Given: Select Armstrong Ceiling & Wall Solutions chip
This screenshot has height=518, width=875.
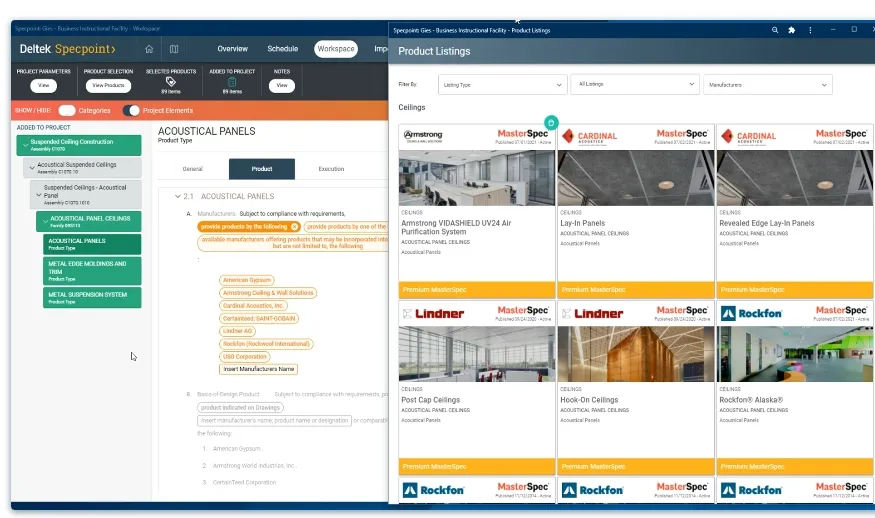Looking at the screenshot, I should point(268,293).
